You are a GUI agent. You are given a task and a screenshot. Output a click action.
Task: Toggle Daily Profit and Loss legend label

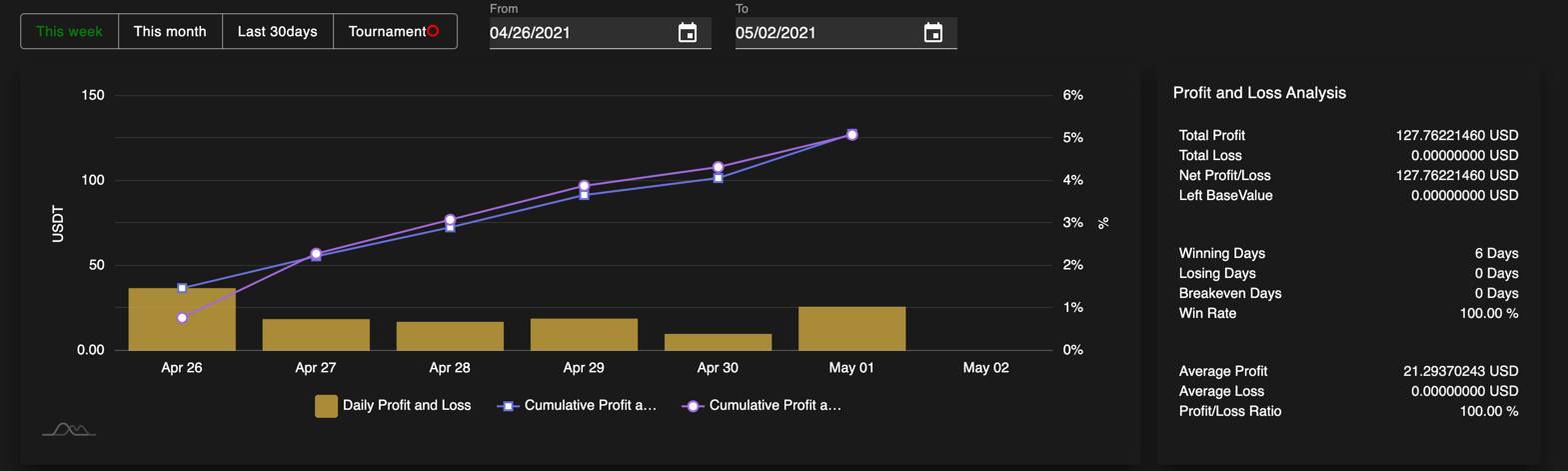click(406, 405)
